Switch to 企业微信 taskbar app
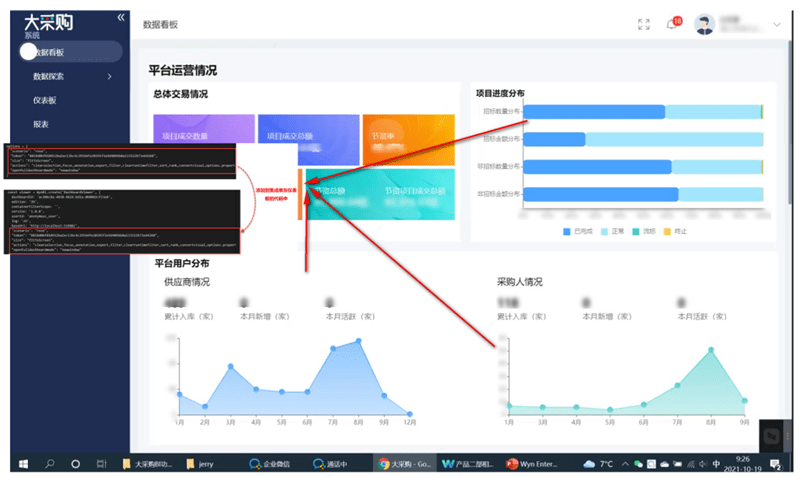This screenshot has width=800, height=477. [269, 464]
